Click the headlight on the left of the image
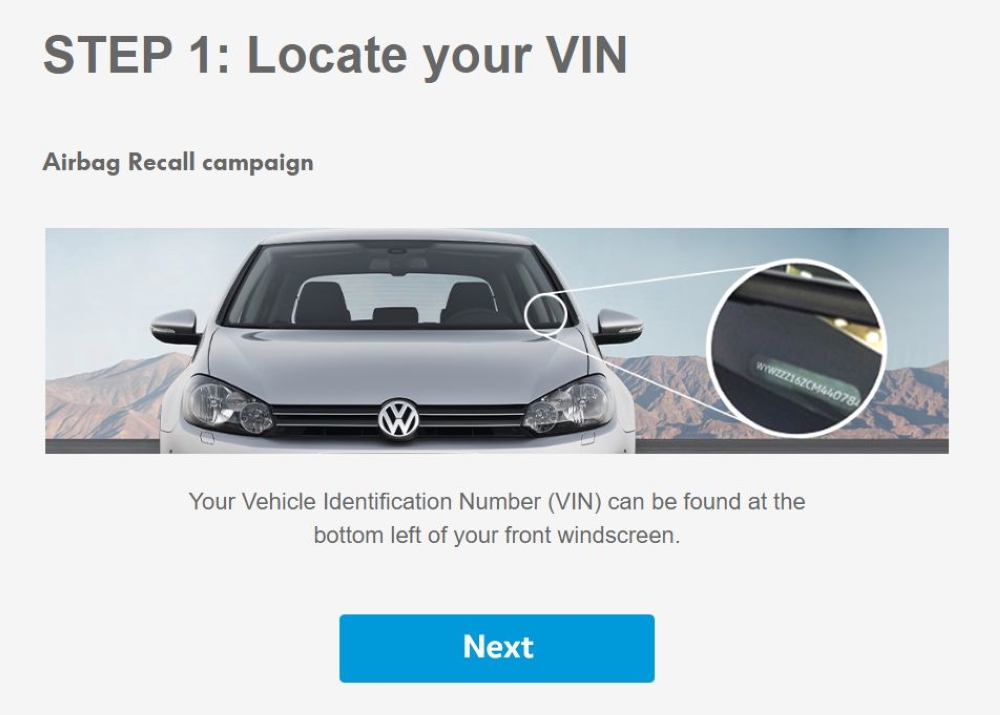The width and height of the screenshot is (1000, 715). click(227, 404)
